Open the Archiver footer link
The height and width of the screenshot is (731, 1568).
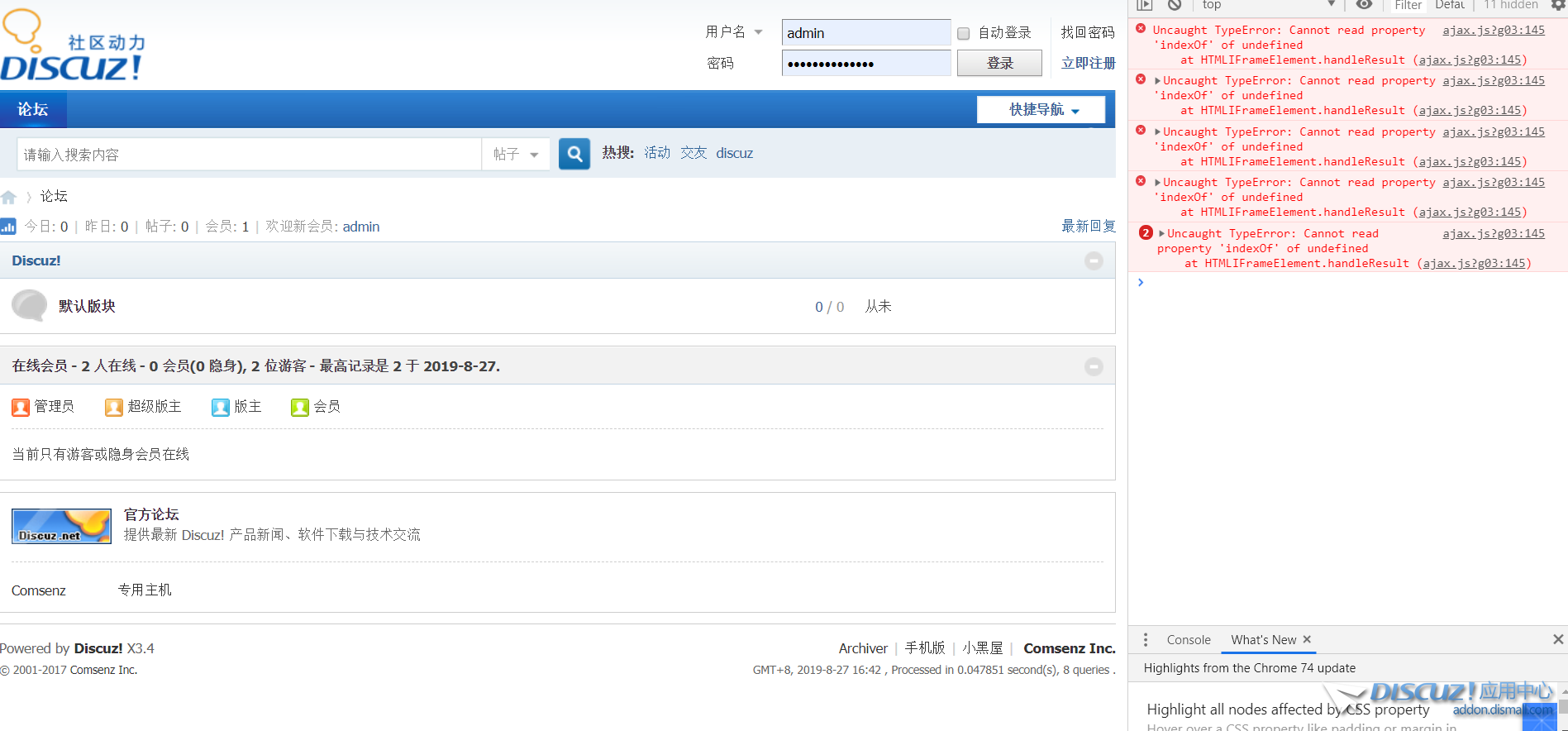863,648
